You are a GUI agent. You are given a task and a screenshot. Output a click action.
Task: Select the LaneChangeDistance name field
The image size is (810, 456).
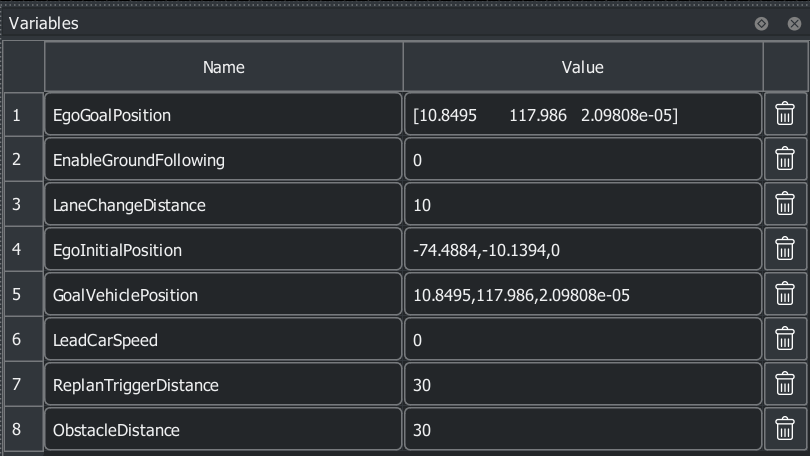pos(223,205)
